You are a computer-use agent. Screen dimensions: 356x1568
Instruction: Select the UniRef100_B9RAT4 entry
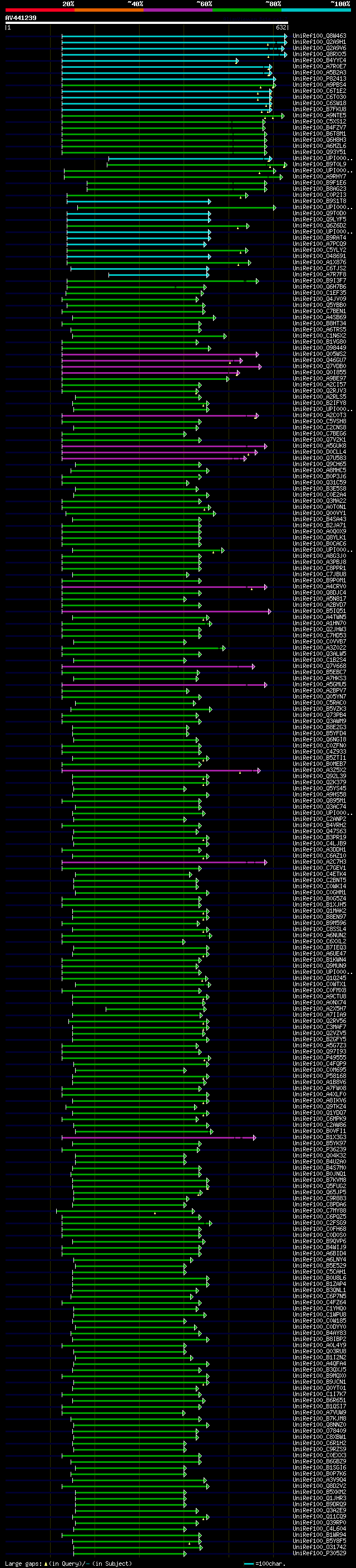coord(319,238)
